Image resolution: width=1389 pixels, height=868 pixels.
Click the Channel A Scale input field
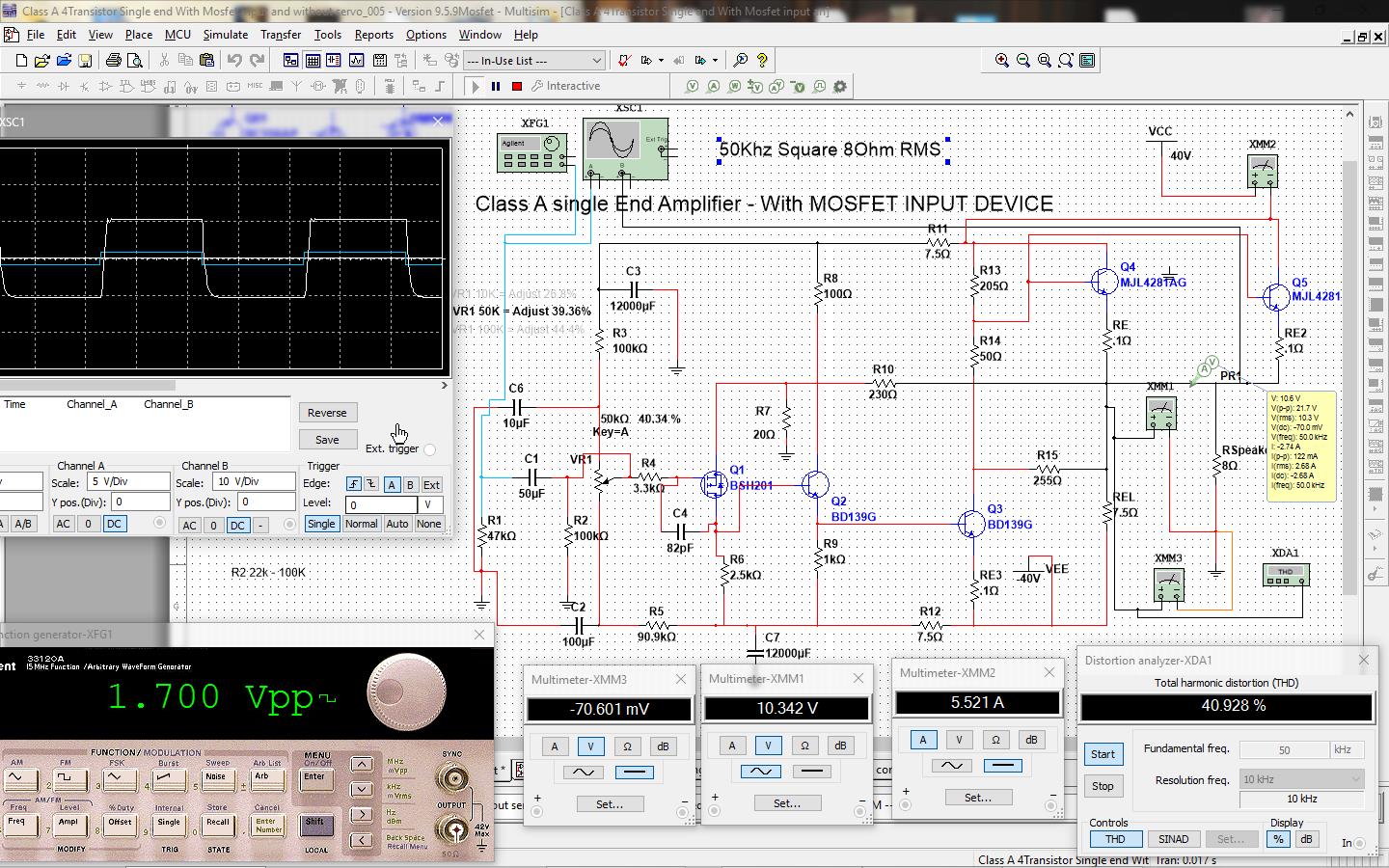click(127, 481)
